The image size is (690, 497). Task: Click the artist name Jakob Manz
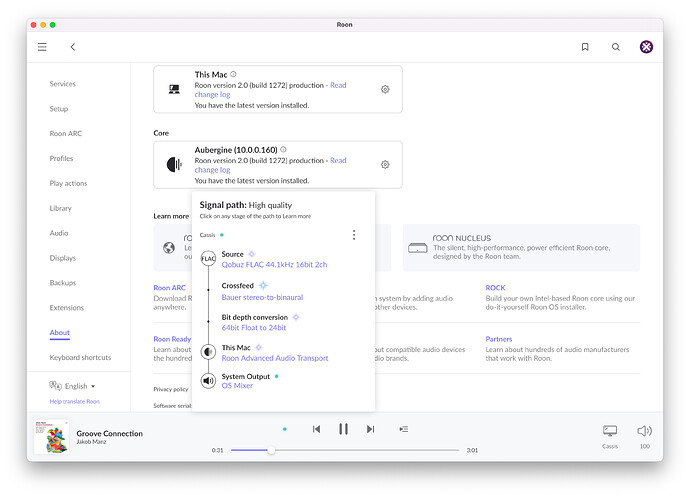pos(91,442)
